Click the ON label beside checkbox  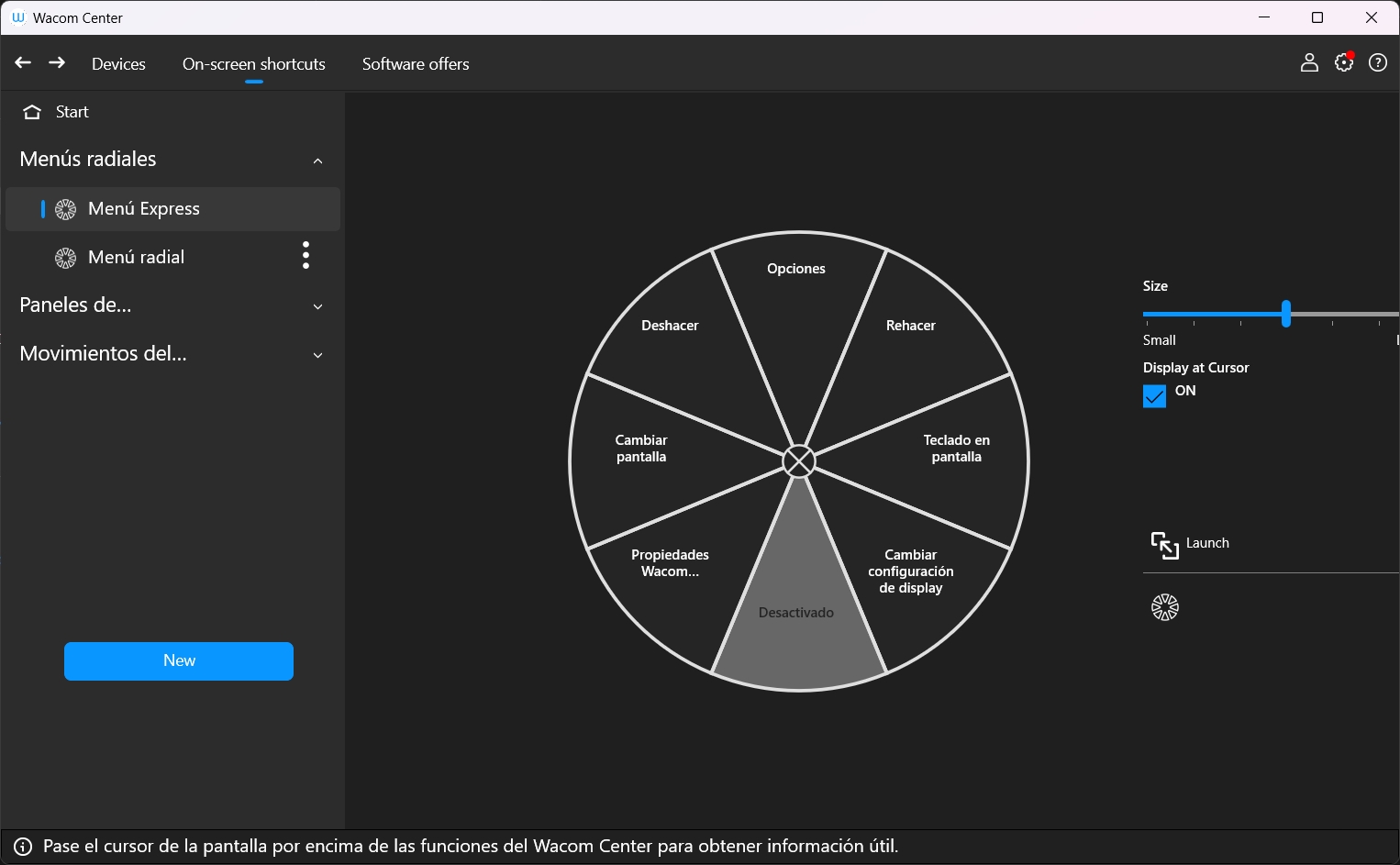(1185, 391)
